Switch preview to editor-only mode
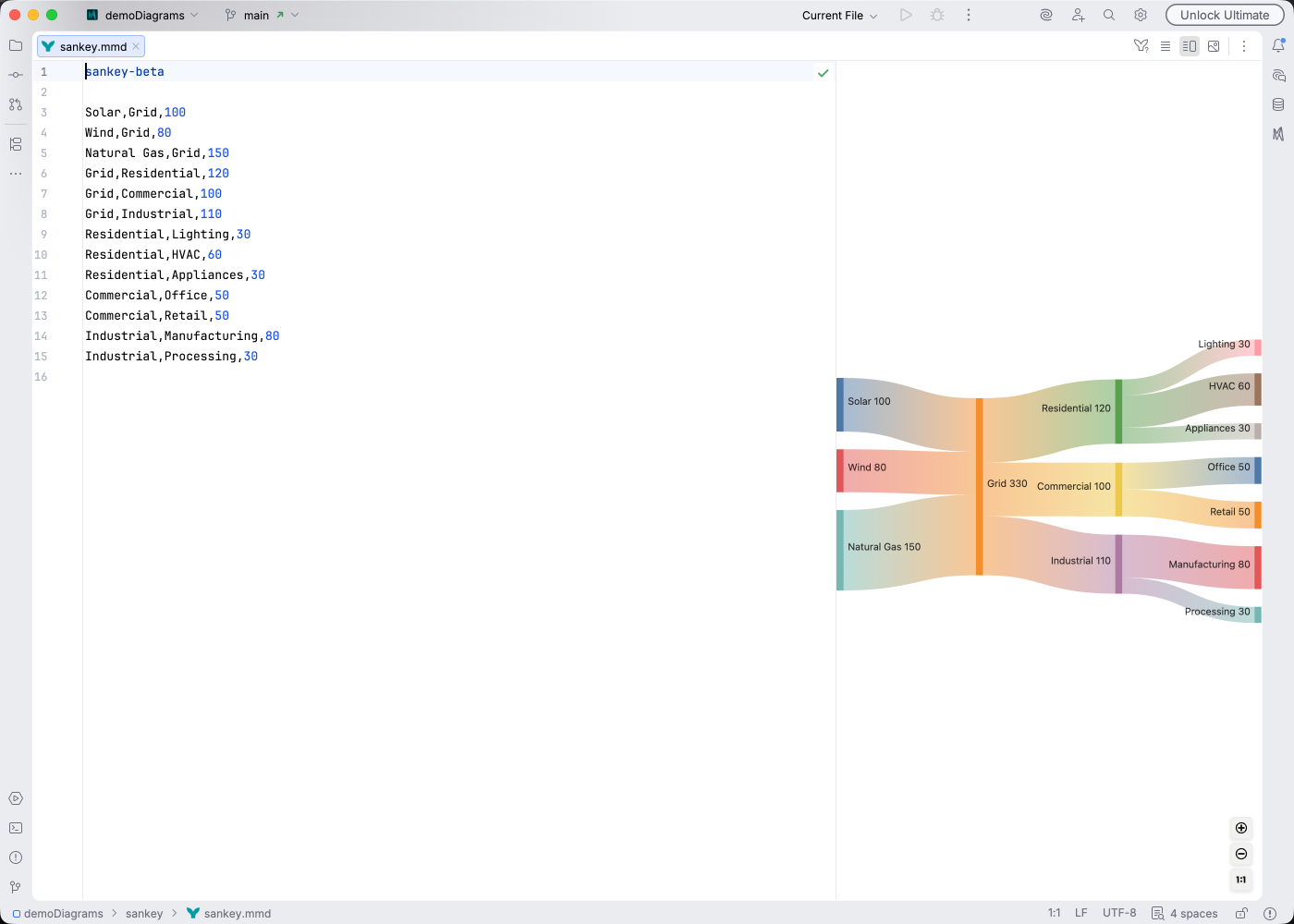1294x924 pixels. click(1166, 45)
